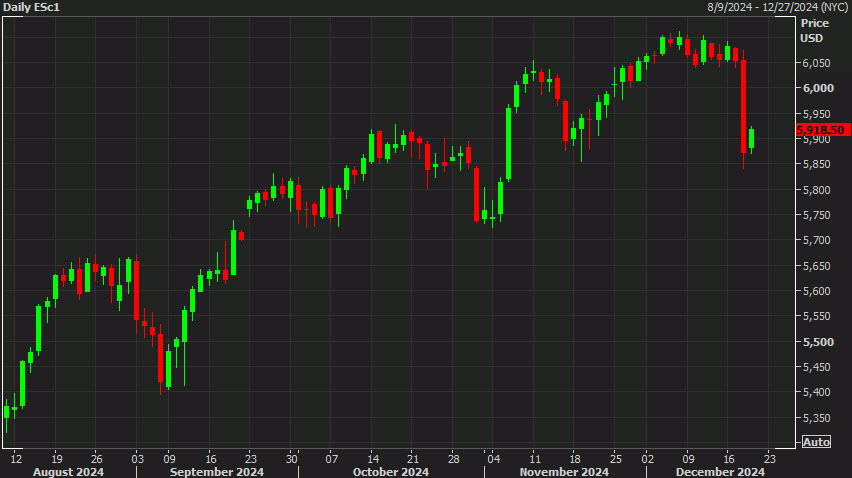
Task: Click the 5,500 price axis label
Action: click(818, 342)
